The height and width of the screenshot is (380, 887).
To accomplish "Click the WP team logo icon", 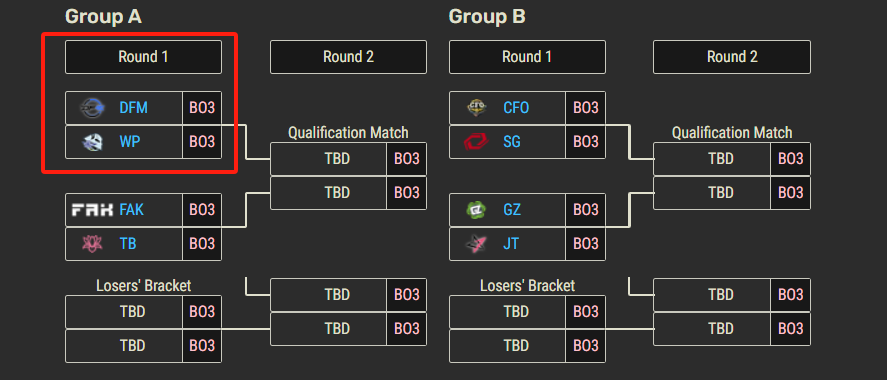I will (x=92, y=142).
